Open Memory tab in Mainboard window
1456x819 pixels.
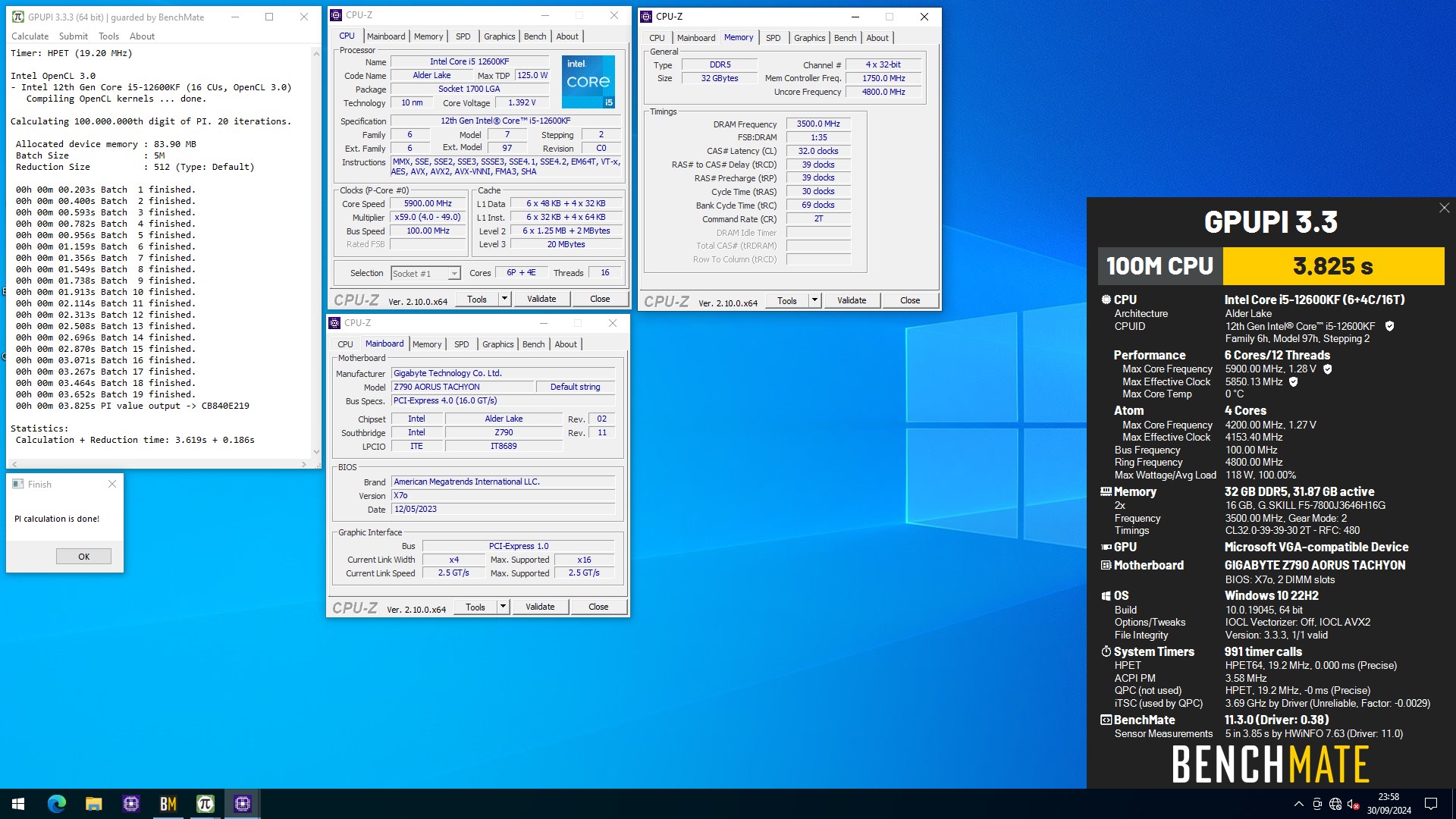(x=427, y=344)
